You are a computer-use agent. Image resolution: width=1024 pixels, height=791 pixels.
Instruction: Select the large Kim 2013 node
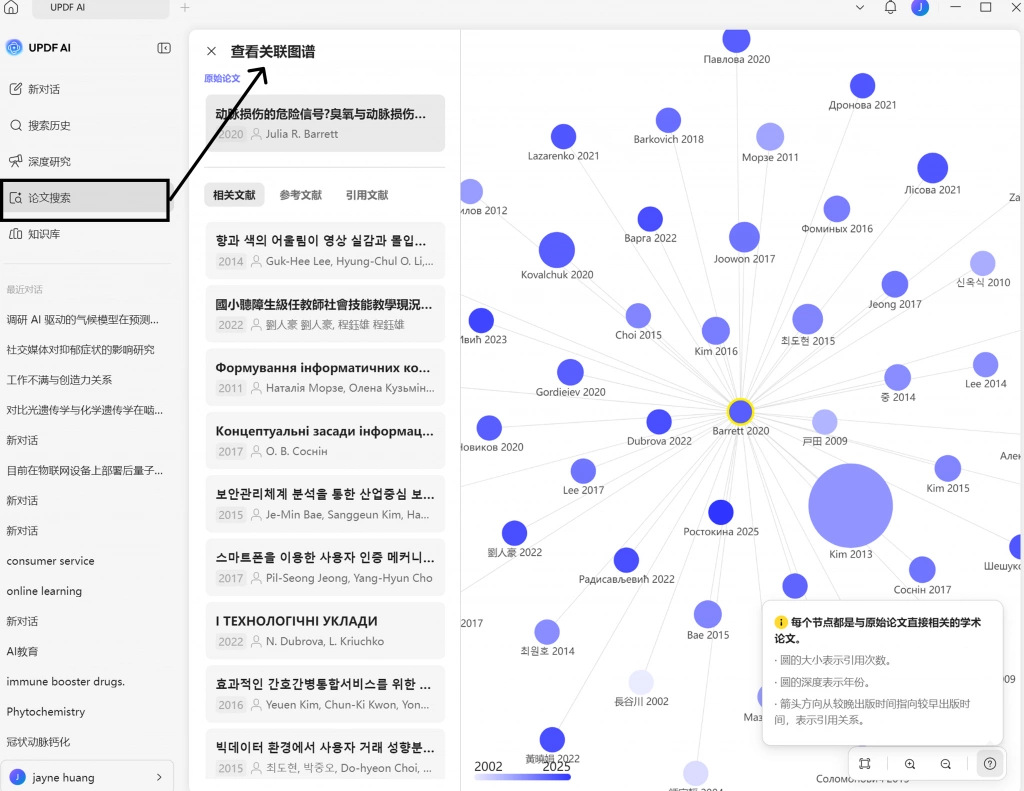pos(850,506)
